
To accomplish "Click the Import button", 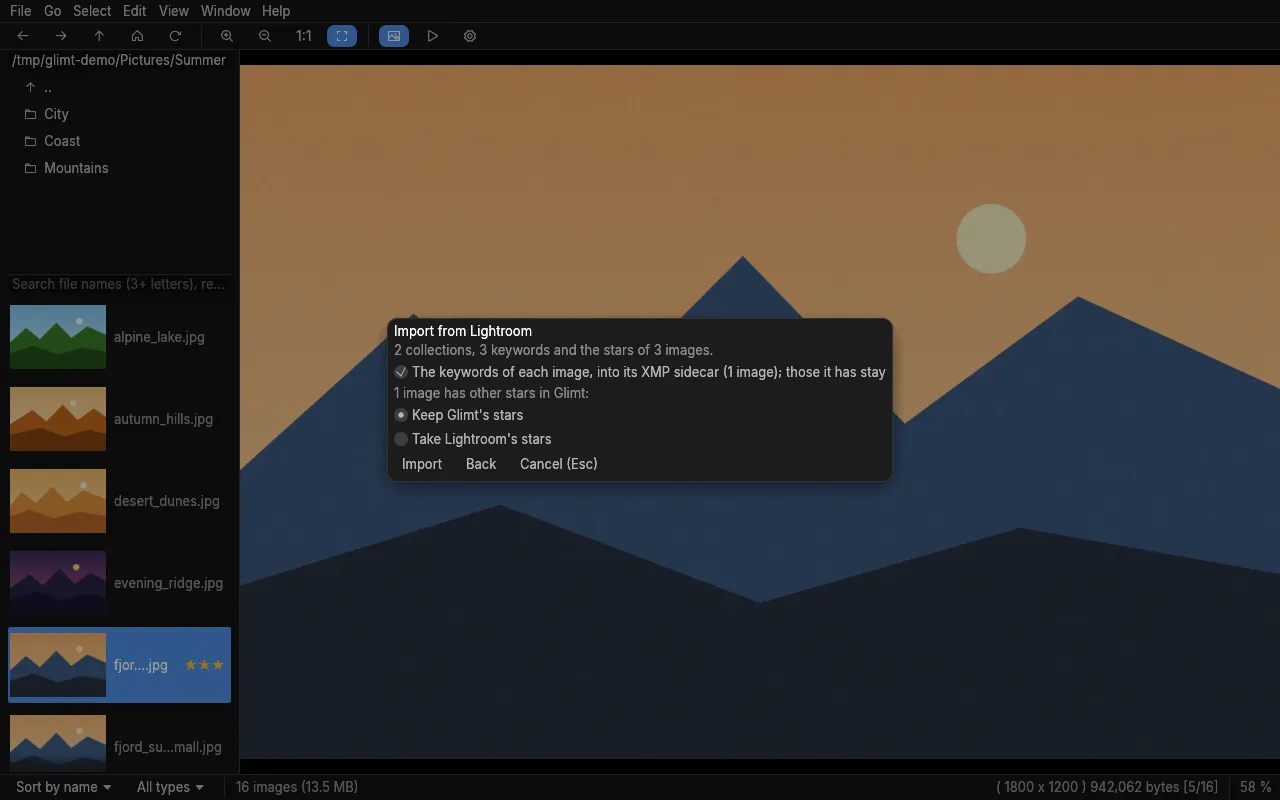I will [x=422, y=464].
